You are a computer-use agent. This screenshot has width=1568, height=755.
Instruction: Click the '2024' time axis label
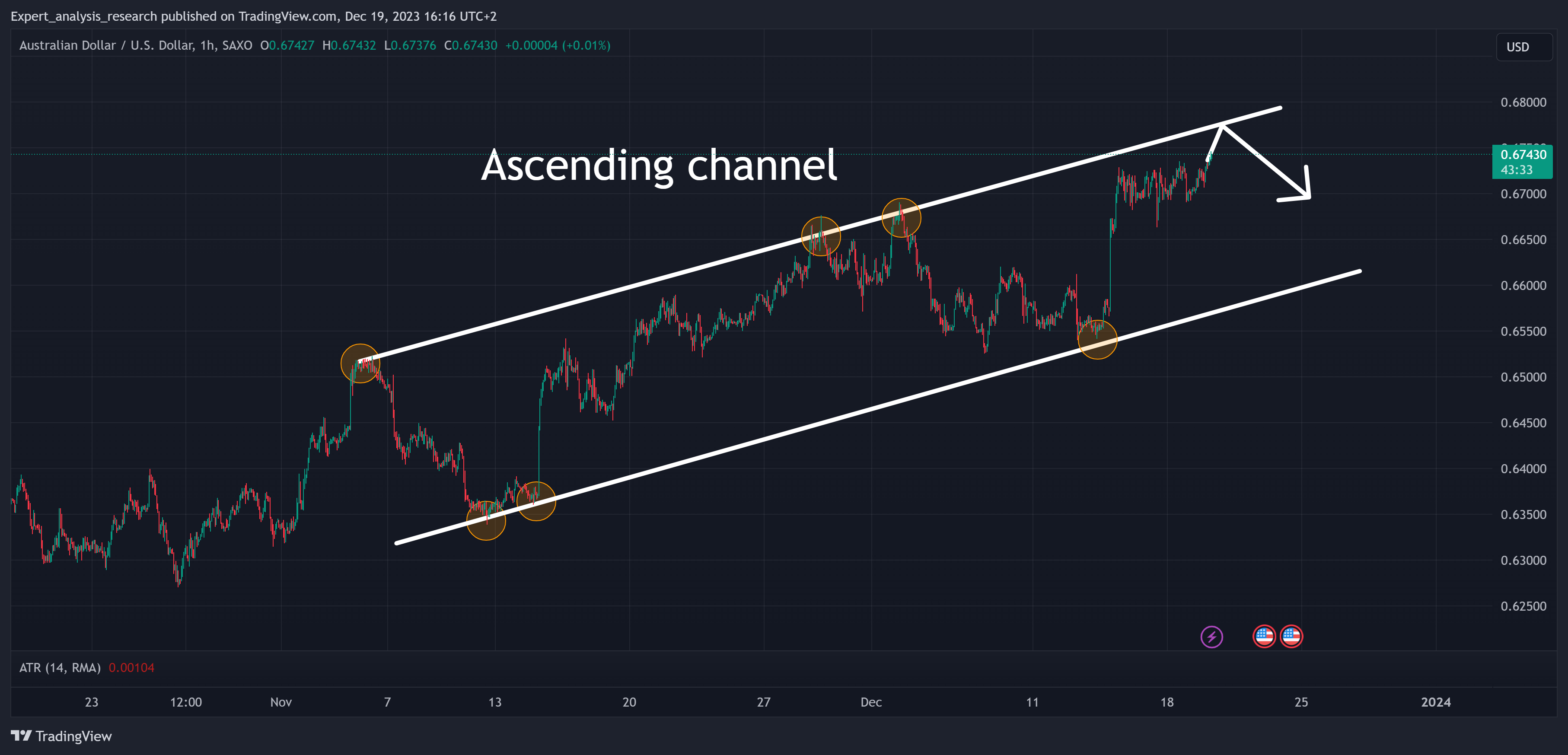(1435, 702)
